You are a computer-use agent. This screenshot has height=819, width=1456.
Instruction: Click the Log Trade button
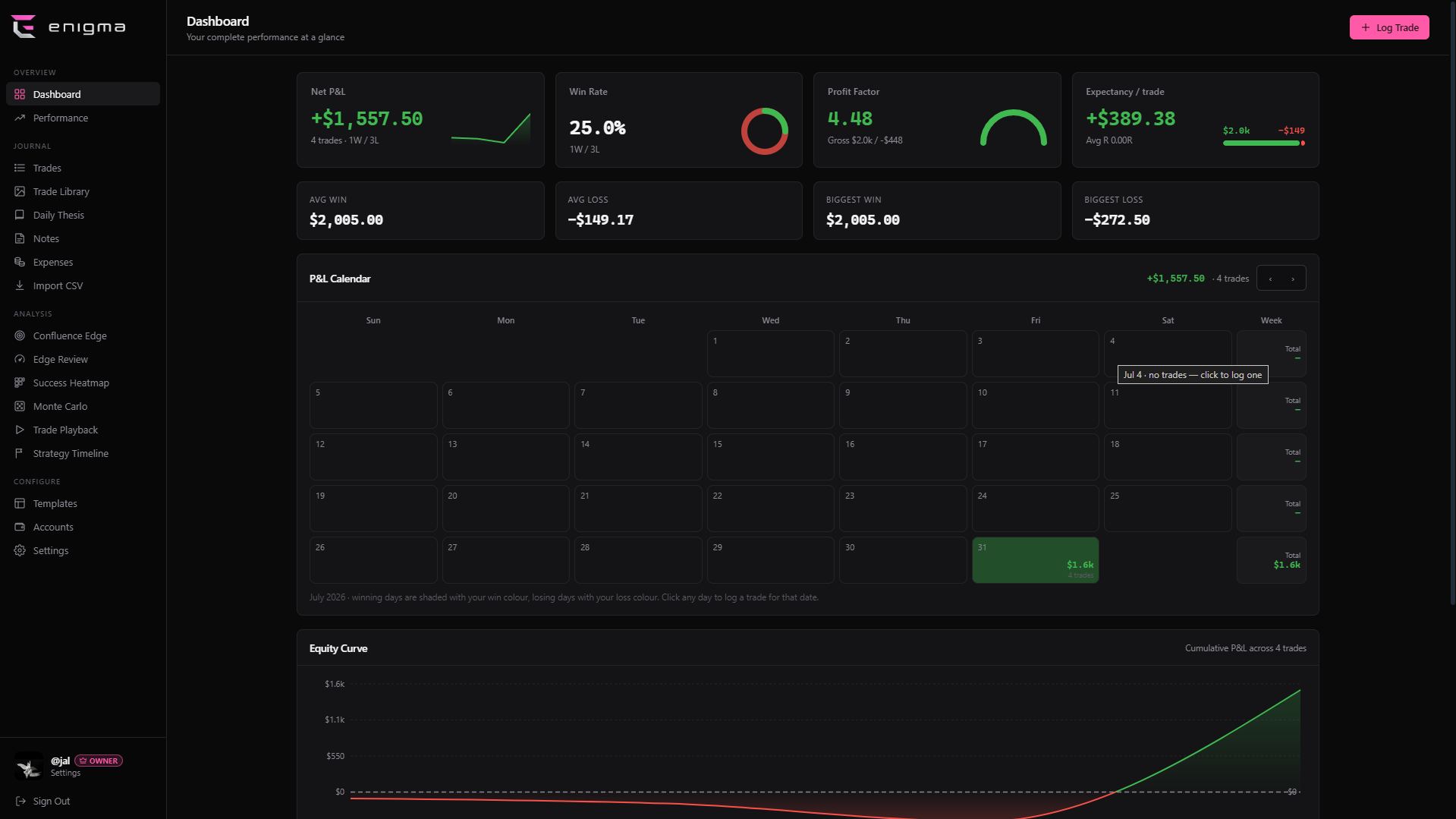1389,27
